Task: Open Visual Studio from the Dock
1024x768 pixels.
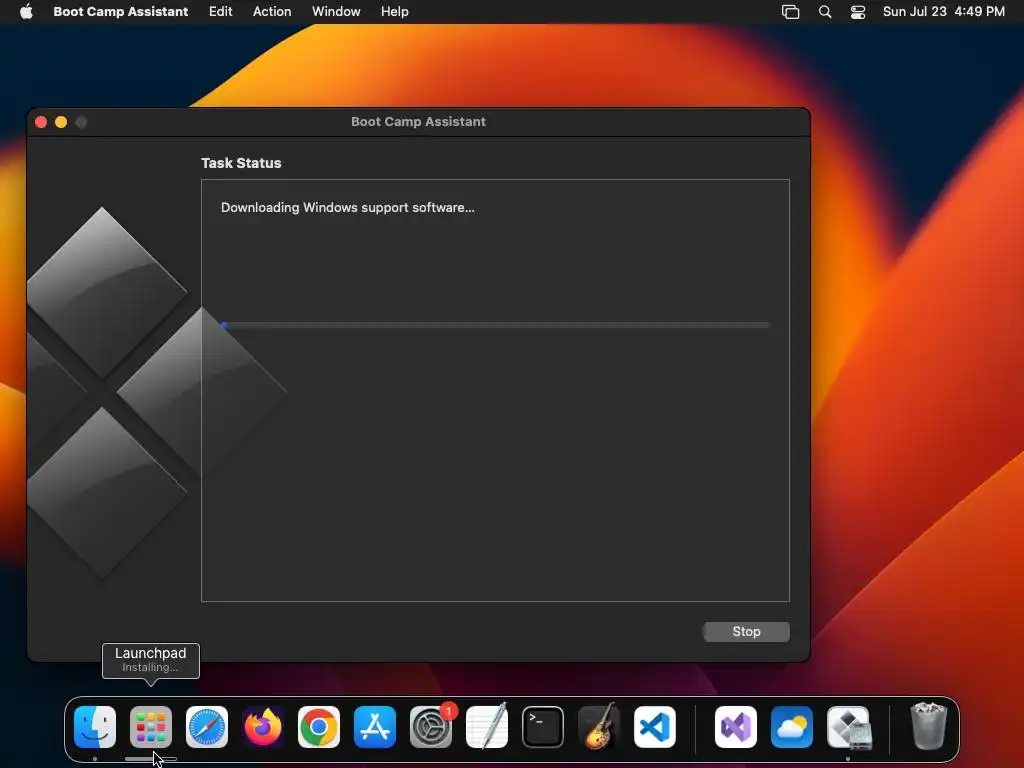Action: tap(736, 727)
